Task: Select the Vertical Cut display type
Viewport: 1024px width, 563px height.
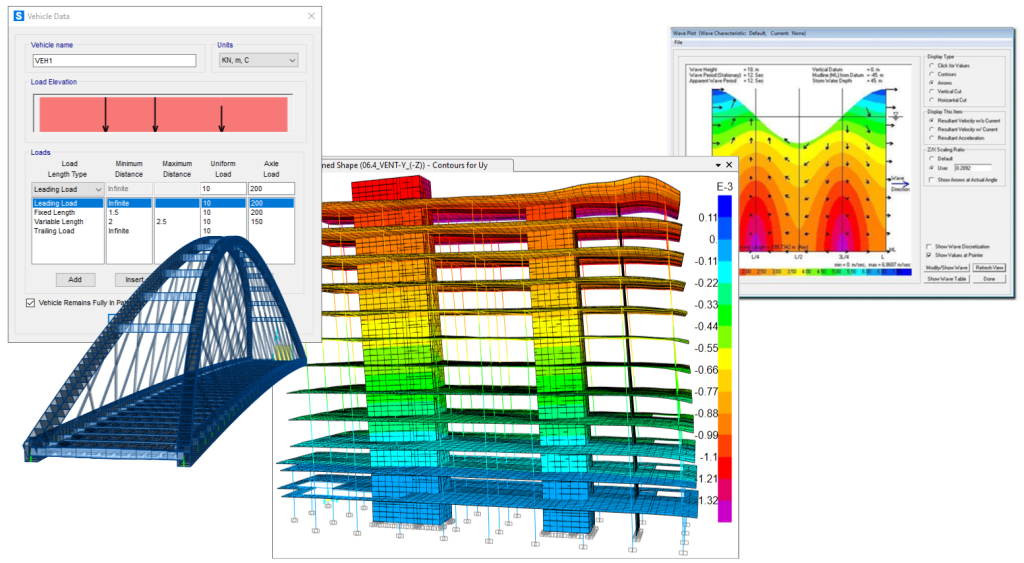Action: click(931, 91)
